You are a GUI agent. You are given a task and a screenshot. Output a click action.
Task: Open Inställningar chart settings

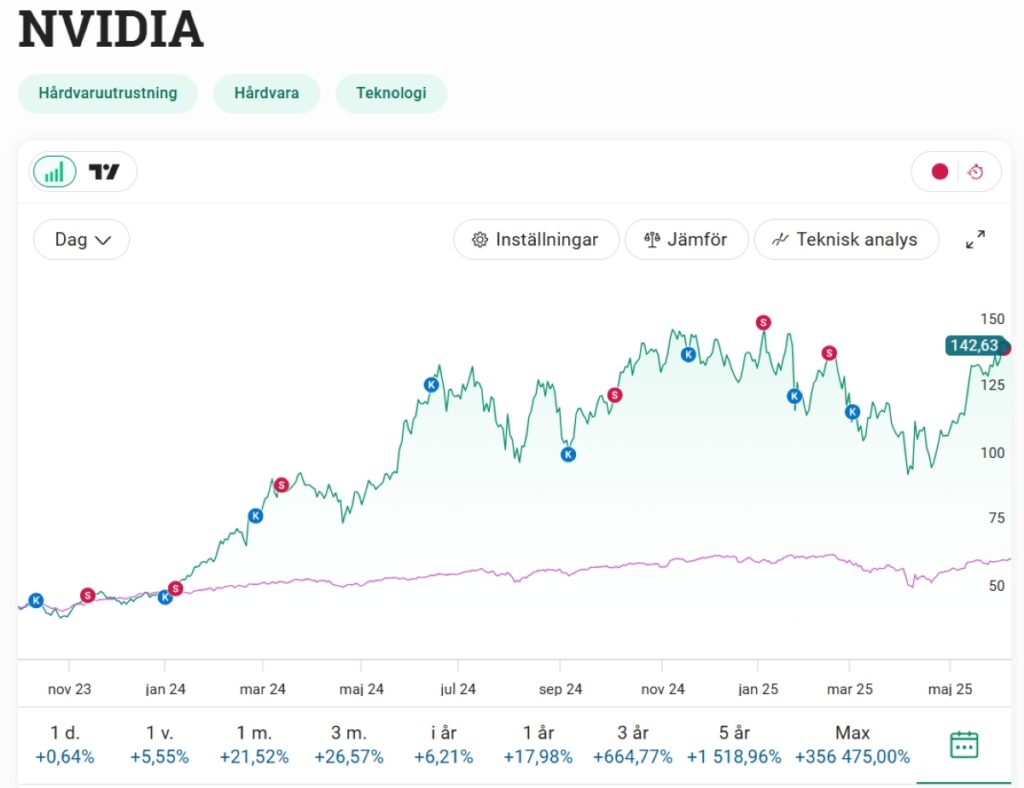(536, 240)
